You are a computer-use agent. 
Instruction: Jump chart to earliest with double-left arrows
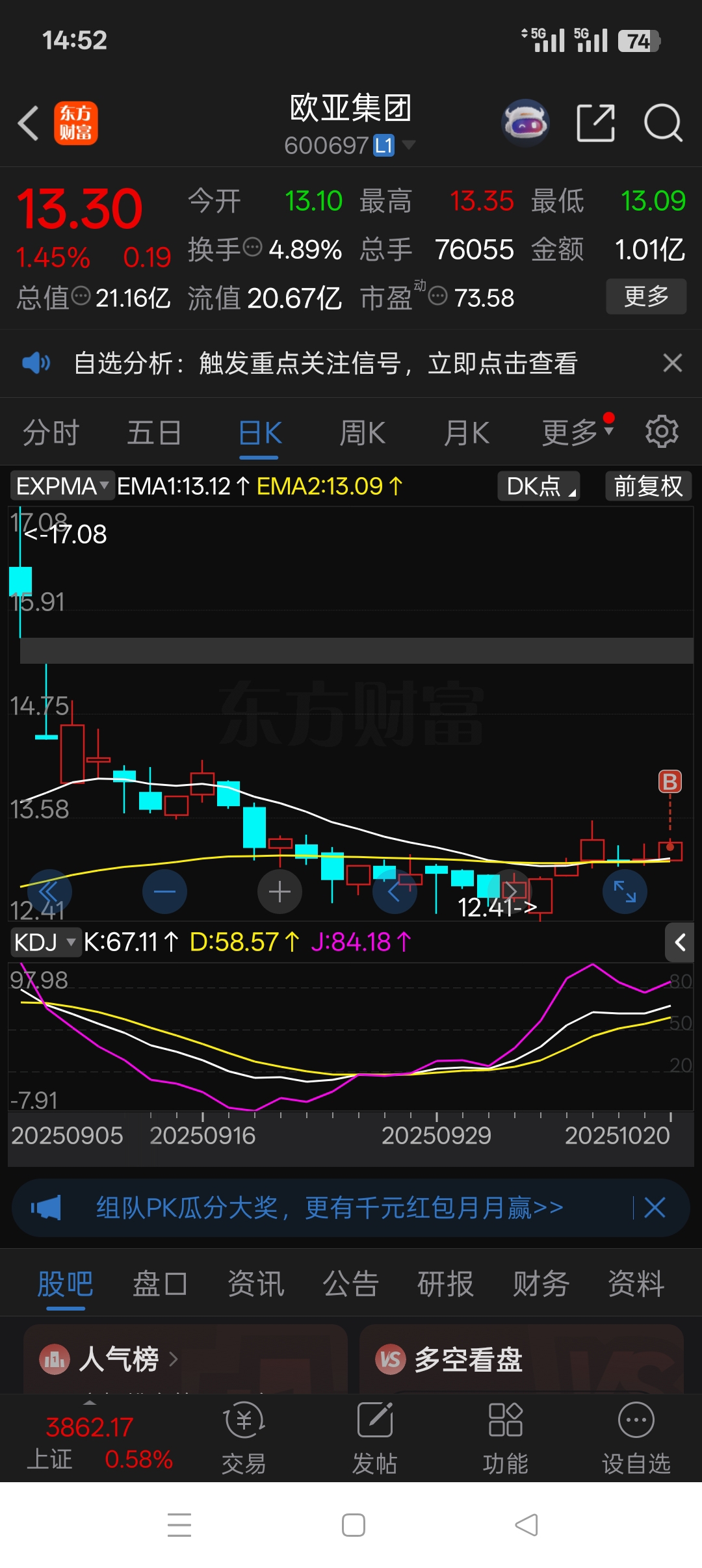click(49, 891)
